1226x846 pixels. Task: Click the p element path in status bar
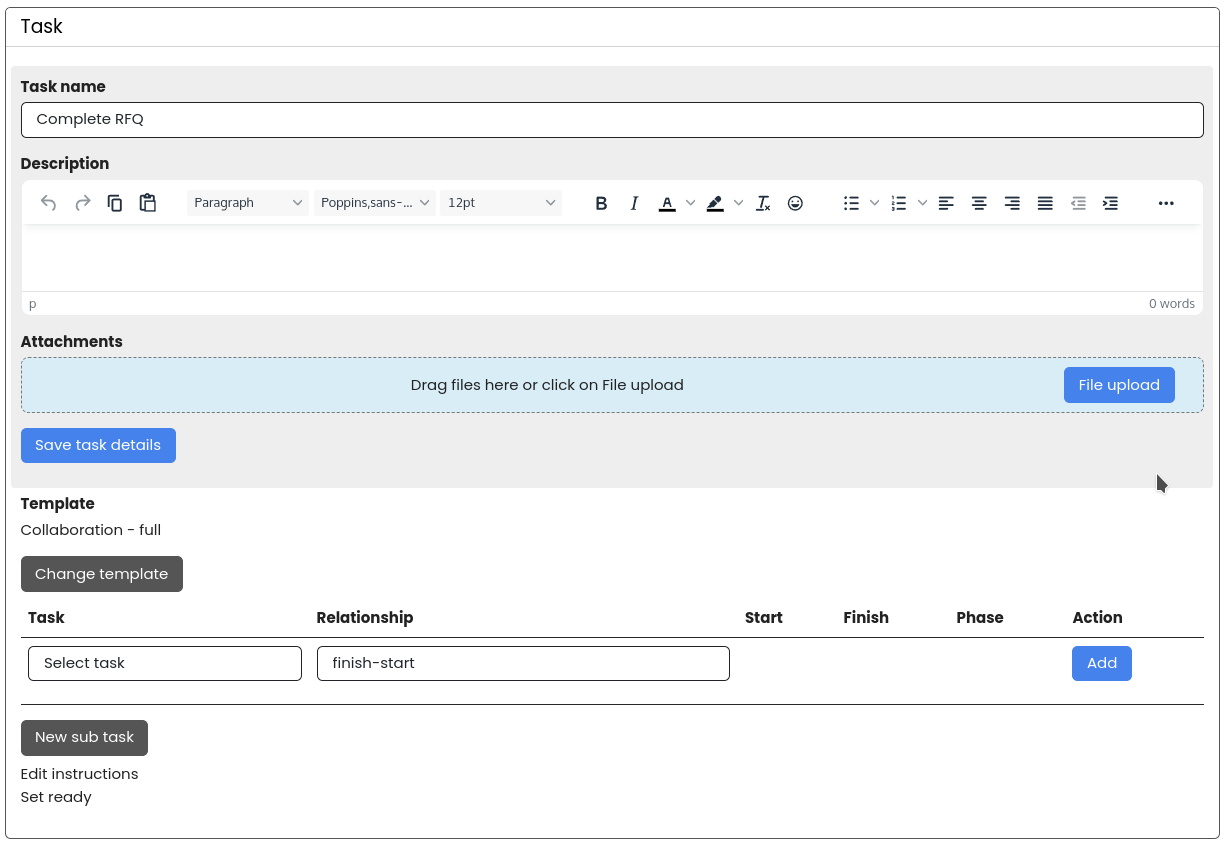tap(33, 304)
